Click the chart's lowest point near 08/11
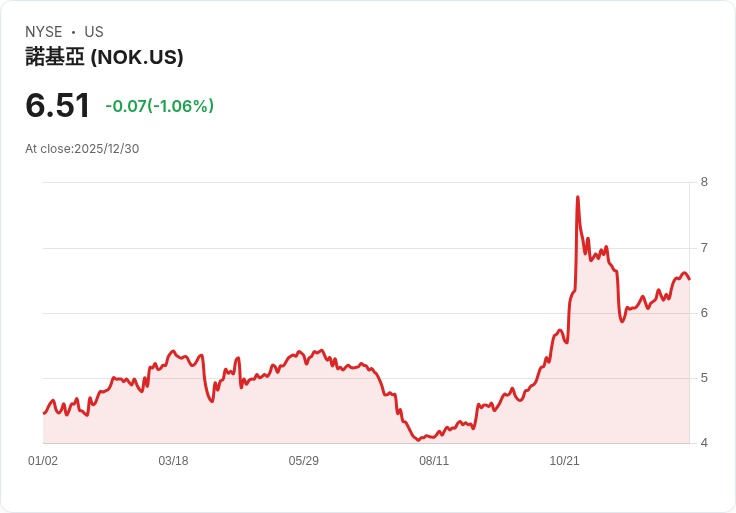The width and height of the screenshot is (736, 513). point(419,440)
